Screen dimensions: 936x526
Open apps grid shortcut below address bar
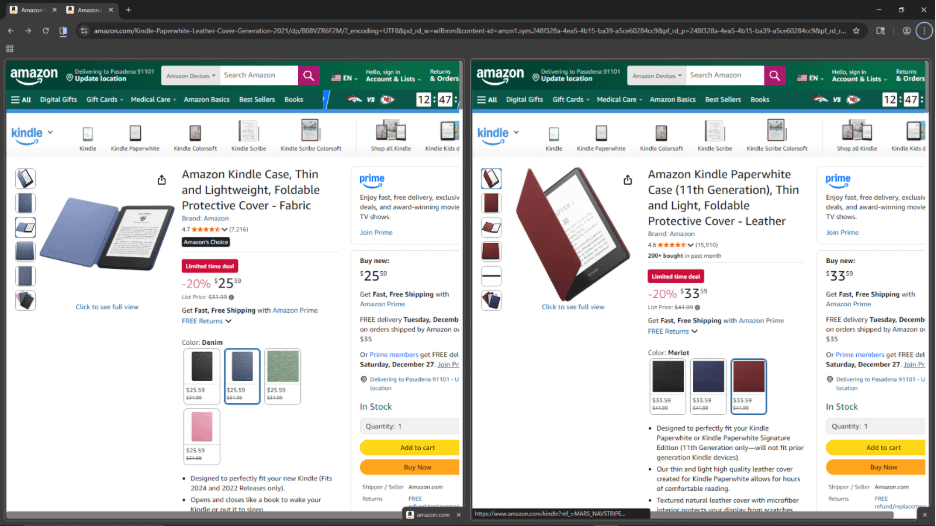(x=10, y=49)
